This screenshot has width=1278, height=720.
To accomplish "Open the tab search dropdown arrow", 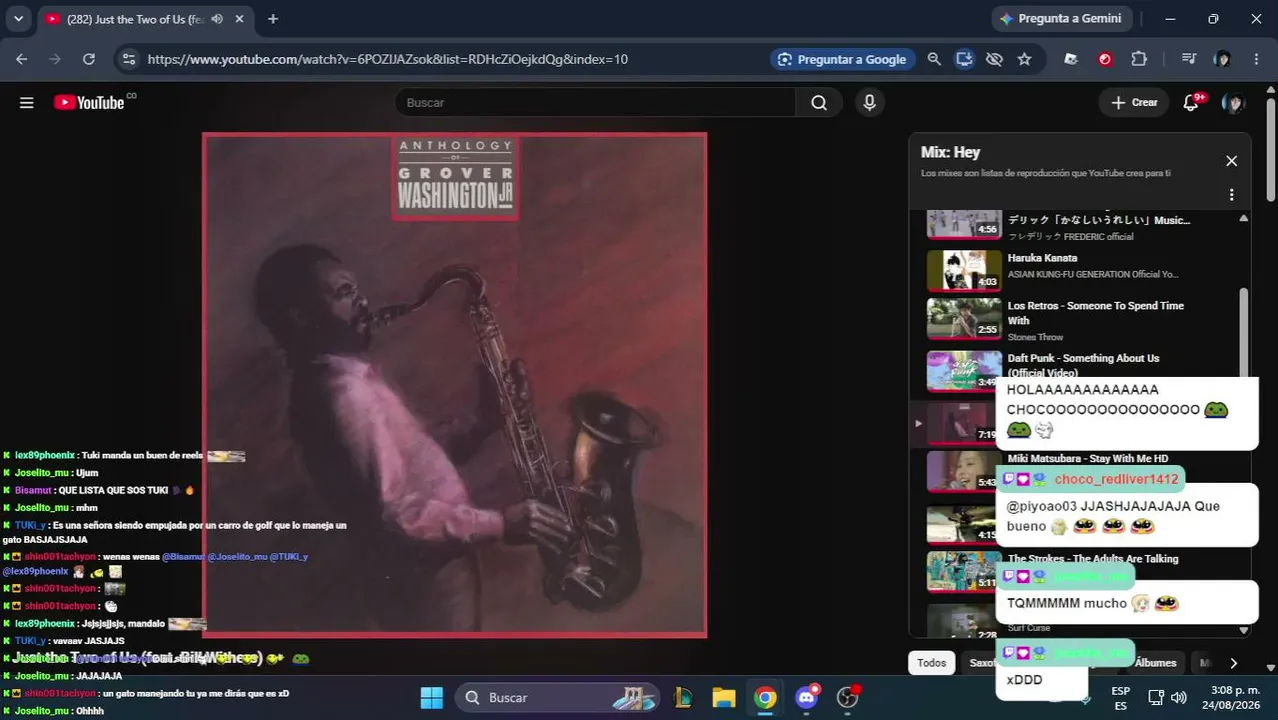I will [x=18, y=19].
